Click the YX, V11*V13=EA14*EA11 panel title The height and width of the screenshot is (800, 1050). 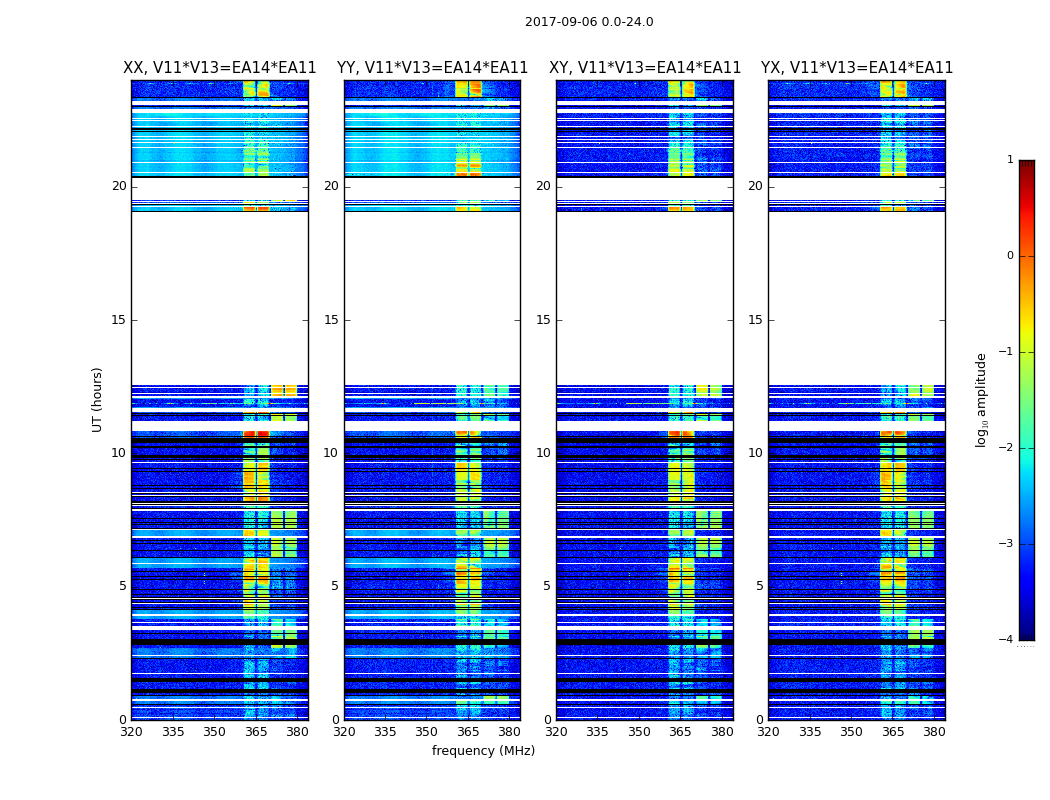[x=857, y=68]
